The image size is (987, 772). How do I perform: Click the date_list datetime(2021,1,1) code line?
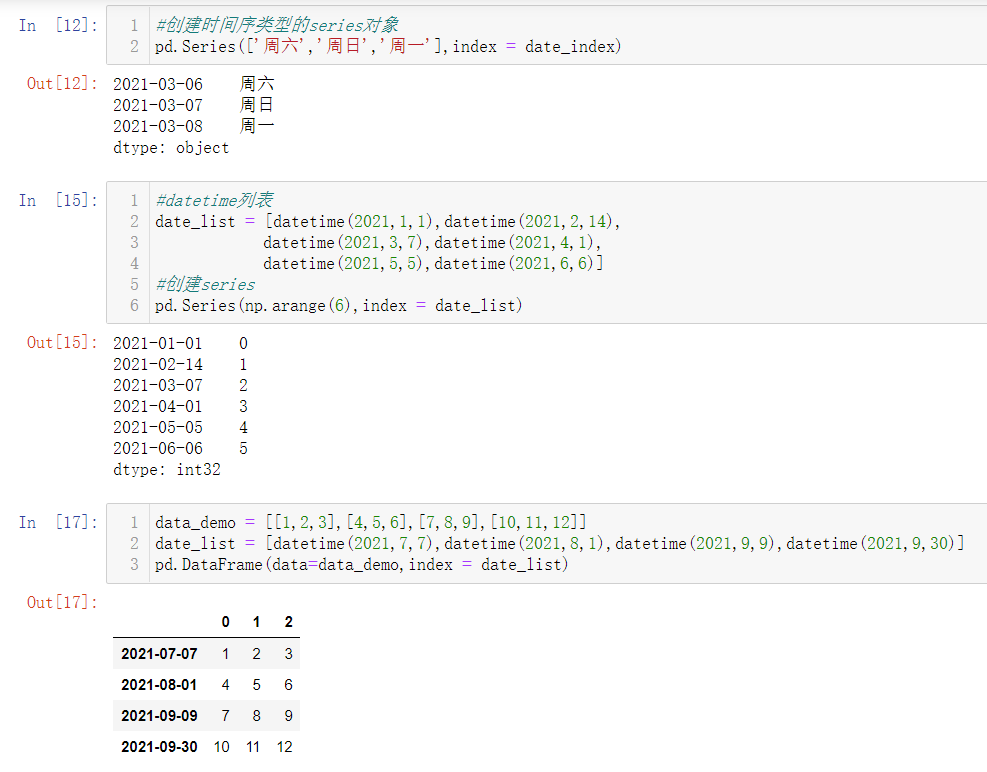(388, 222)
